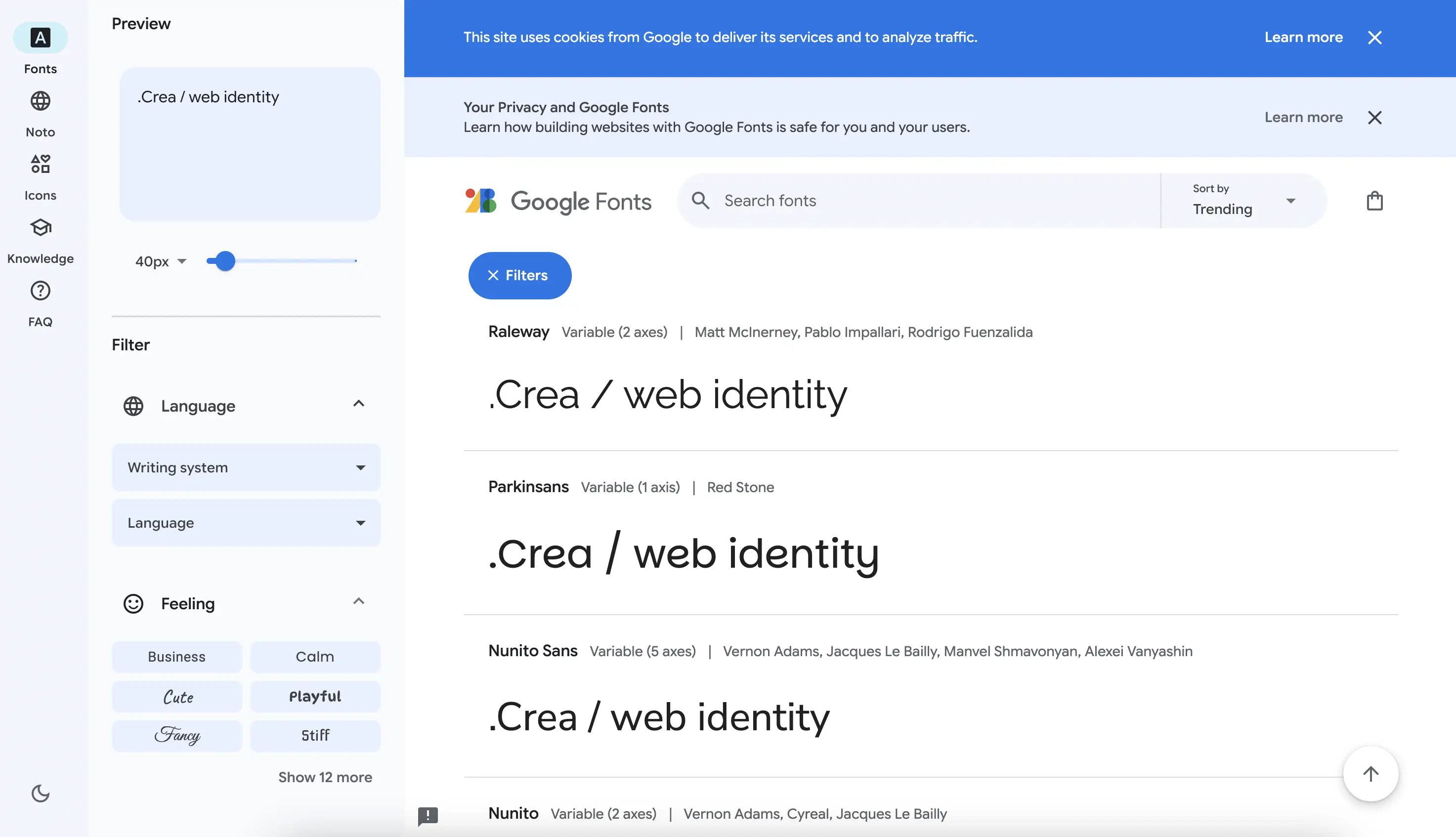Open the Icons section in sidebar
The width and height of the screenshot is (1456, 837).
(40, 165)
